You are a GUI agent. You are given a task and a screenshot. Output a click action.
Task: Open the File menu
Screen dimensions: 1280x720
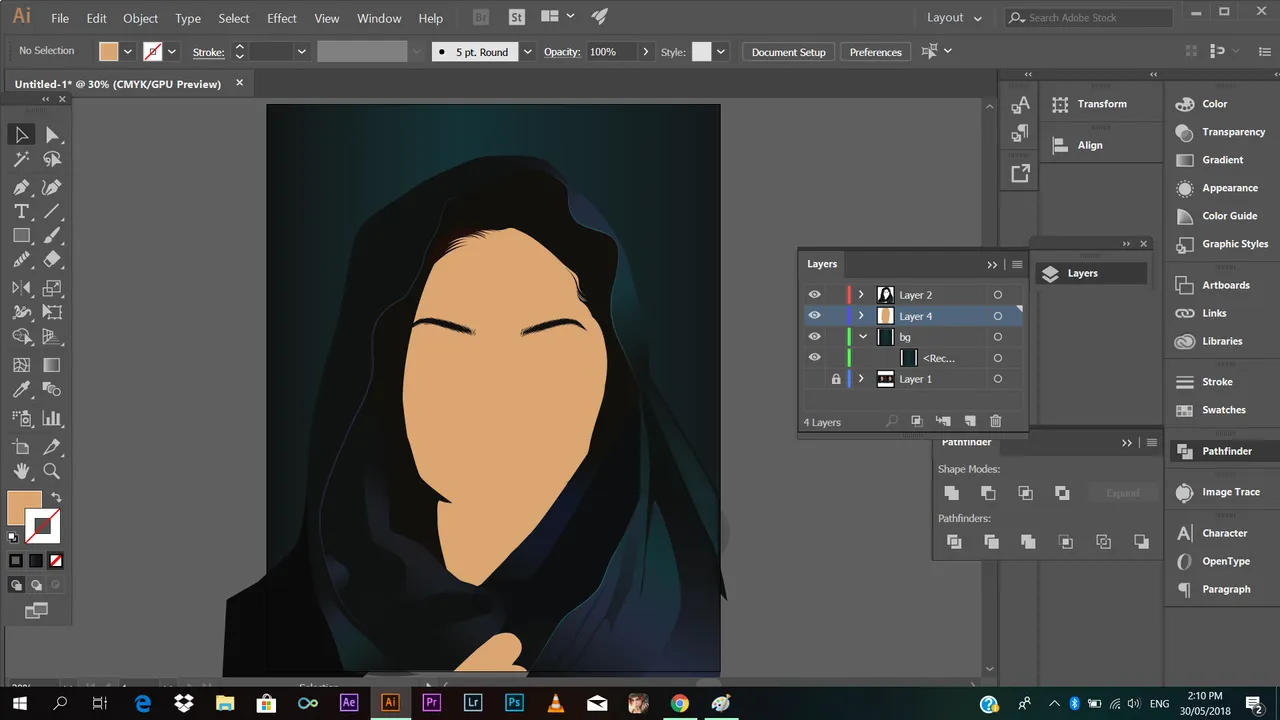pos(60,18)
